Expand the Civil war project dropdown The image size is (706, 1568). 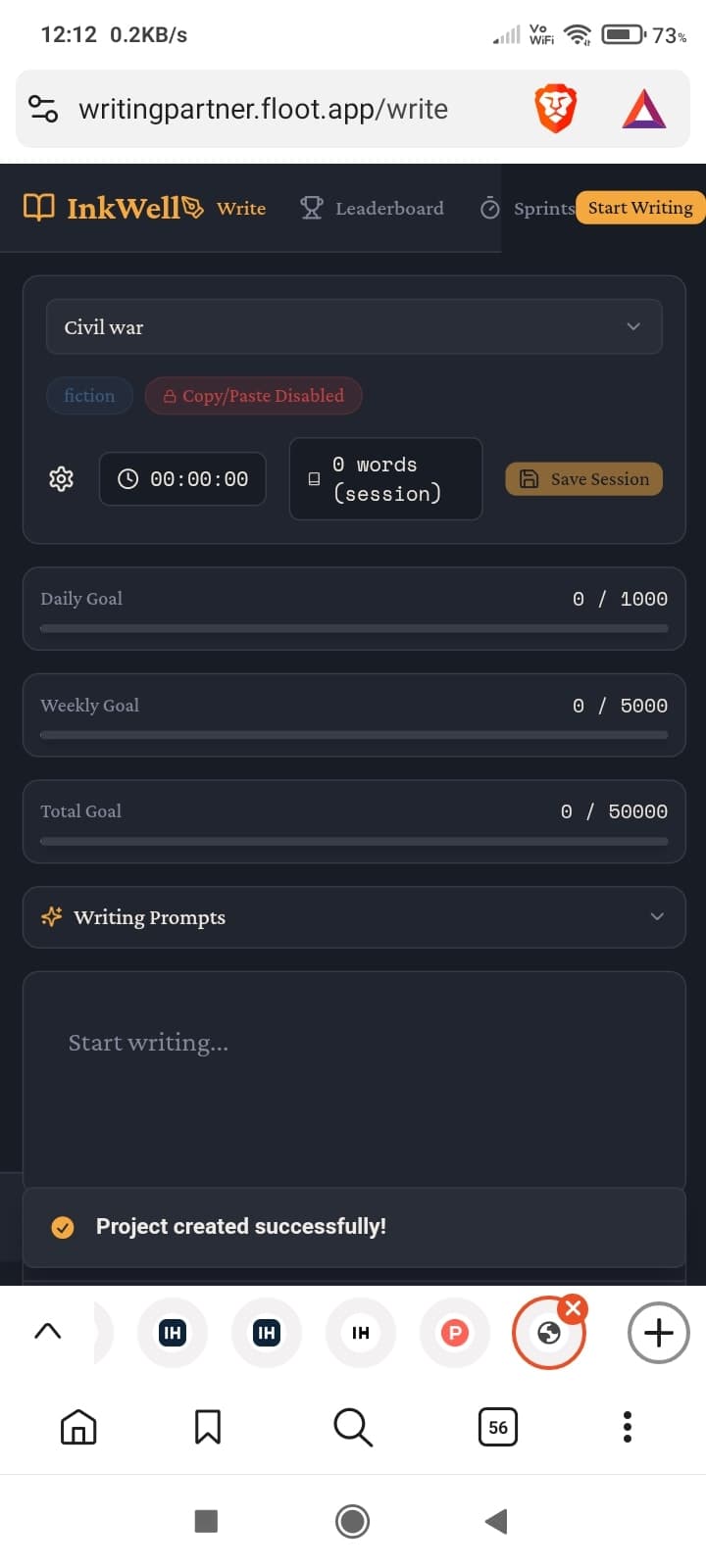633,326
